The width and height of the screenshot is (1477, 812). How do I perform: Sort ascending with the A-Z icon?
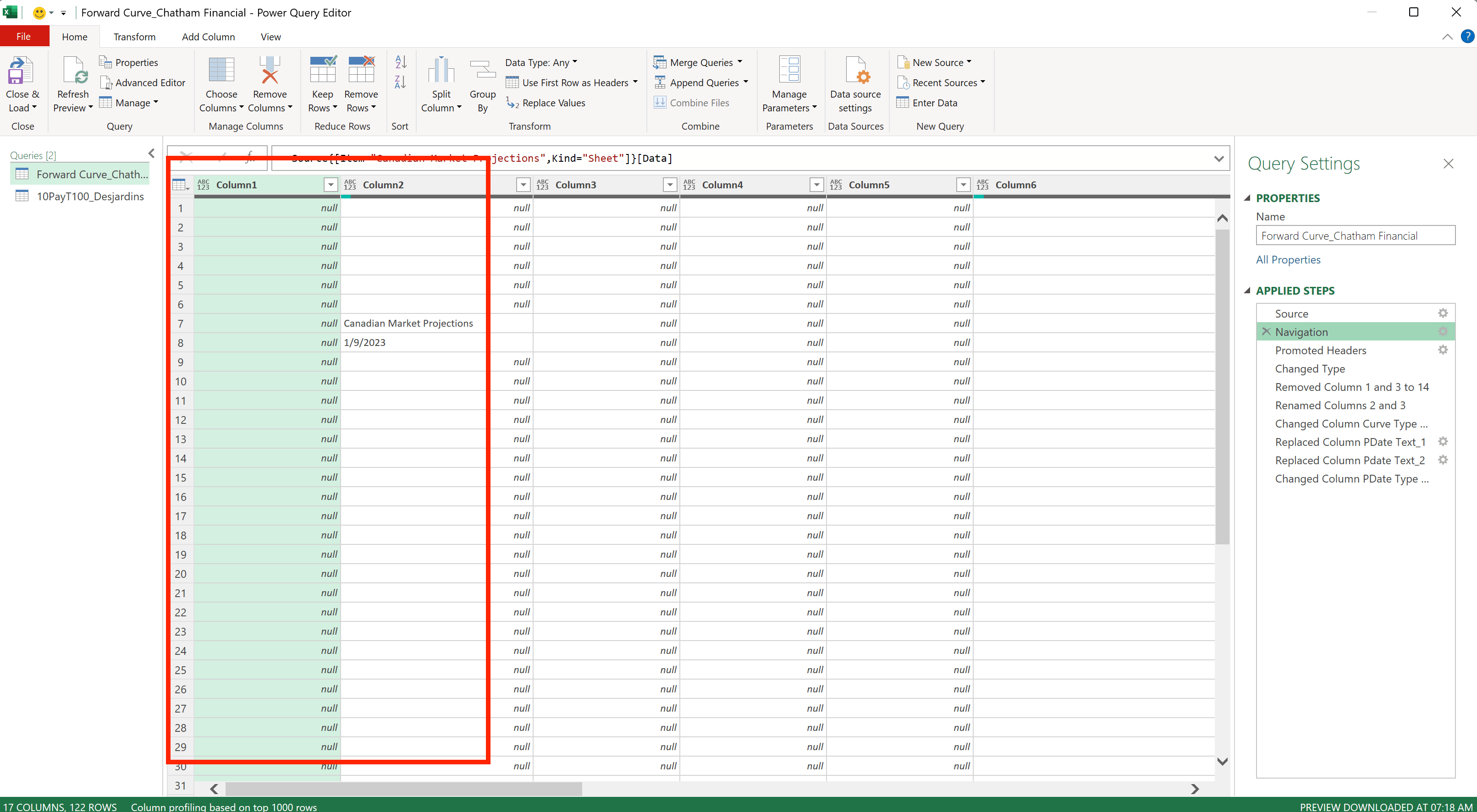[400, 62]
